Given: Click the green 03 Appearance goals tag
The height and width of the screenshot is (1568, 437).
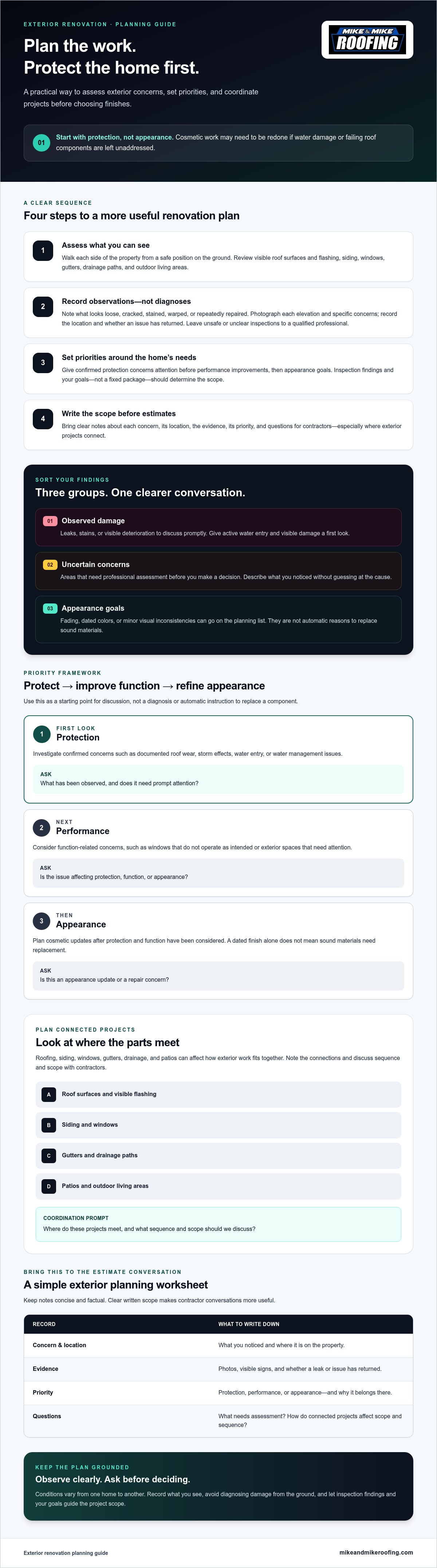Looking at the screenshot, I should (50, 609).
